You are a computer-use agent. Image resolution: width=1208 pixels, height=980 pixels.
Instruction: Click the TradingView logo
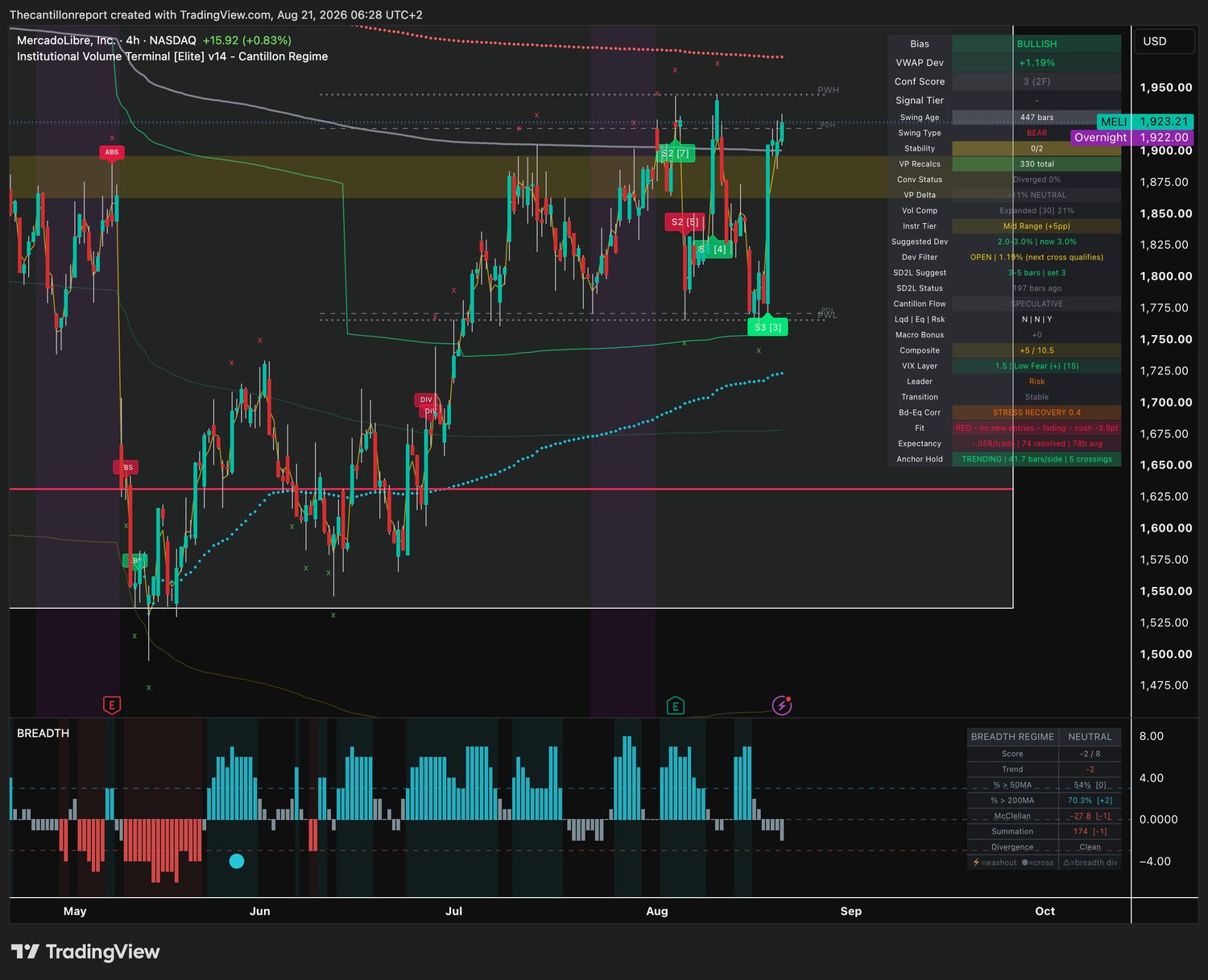85,952
